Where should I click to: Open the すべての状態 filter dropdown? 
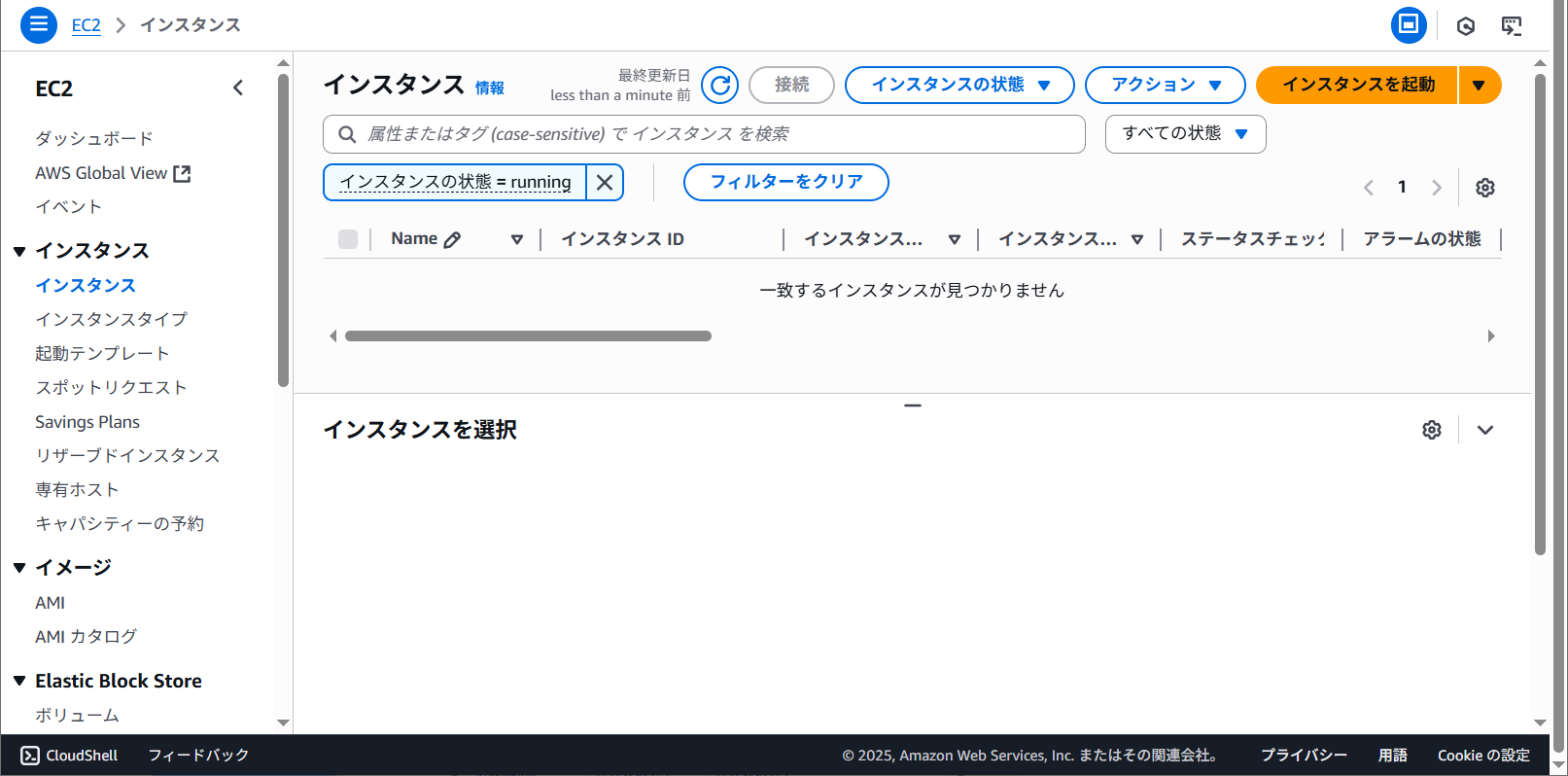1184,134
